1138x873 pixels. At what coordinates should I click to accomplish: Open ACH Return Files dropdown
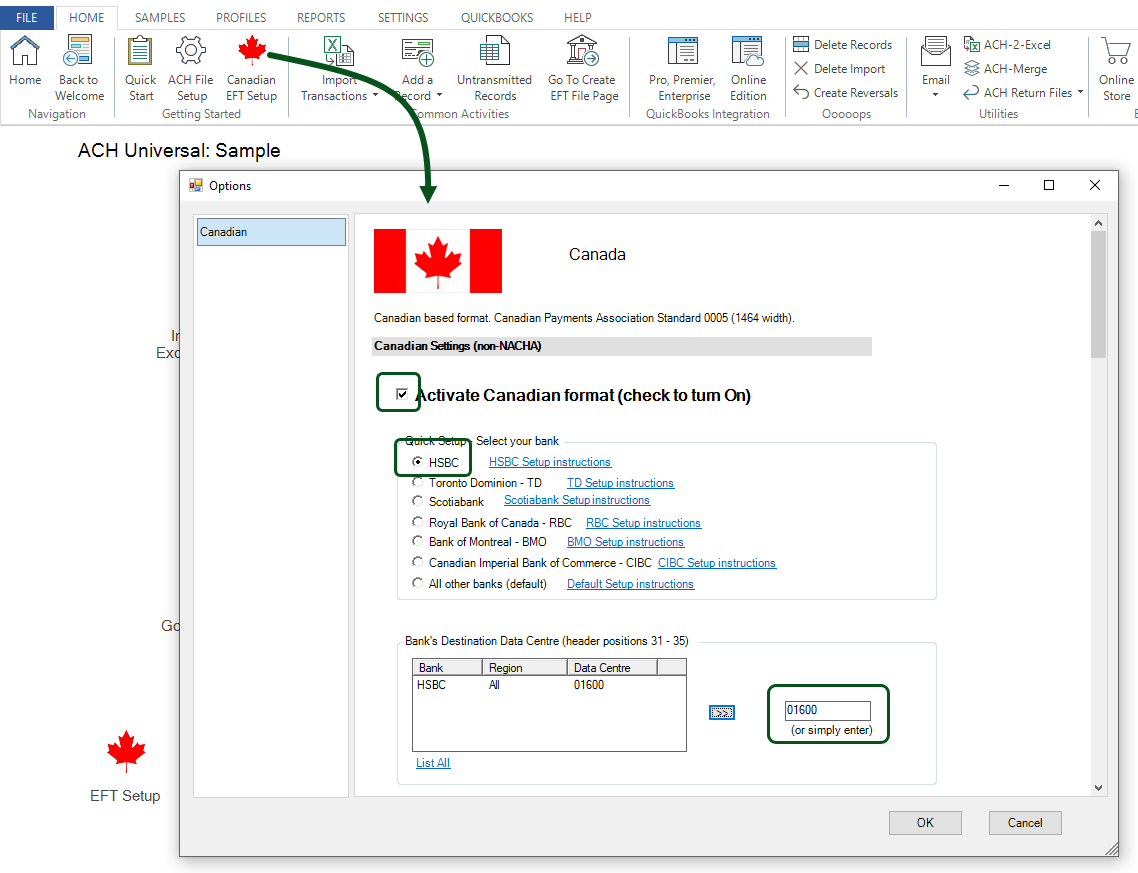[x=1080, y=93]
